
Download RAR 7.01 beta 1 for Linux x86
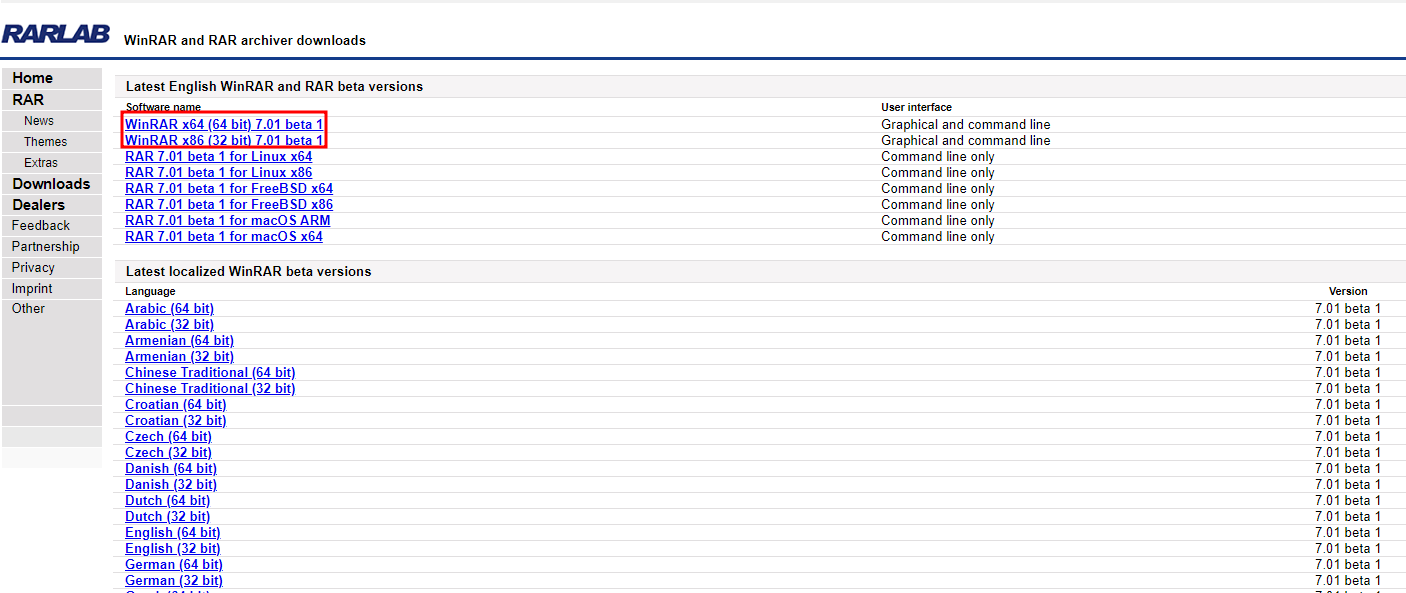pos(218,173)
